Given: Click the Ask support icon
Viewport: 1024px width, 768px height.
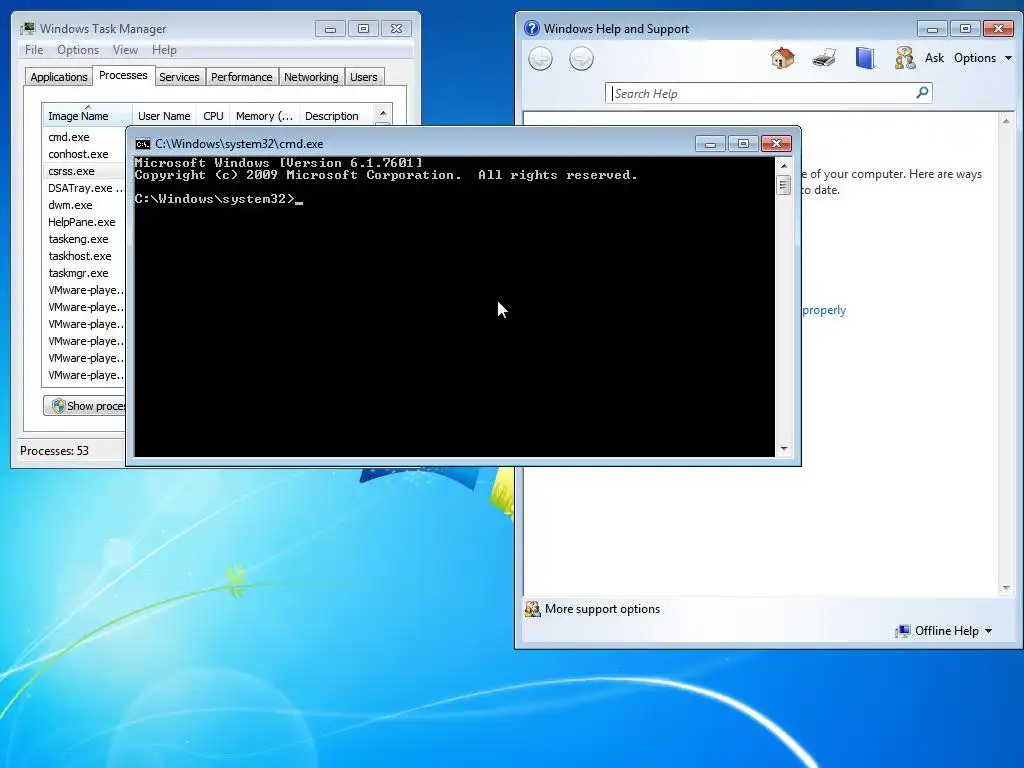Looking at the screenshot, I should tap(904, 58).
